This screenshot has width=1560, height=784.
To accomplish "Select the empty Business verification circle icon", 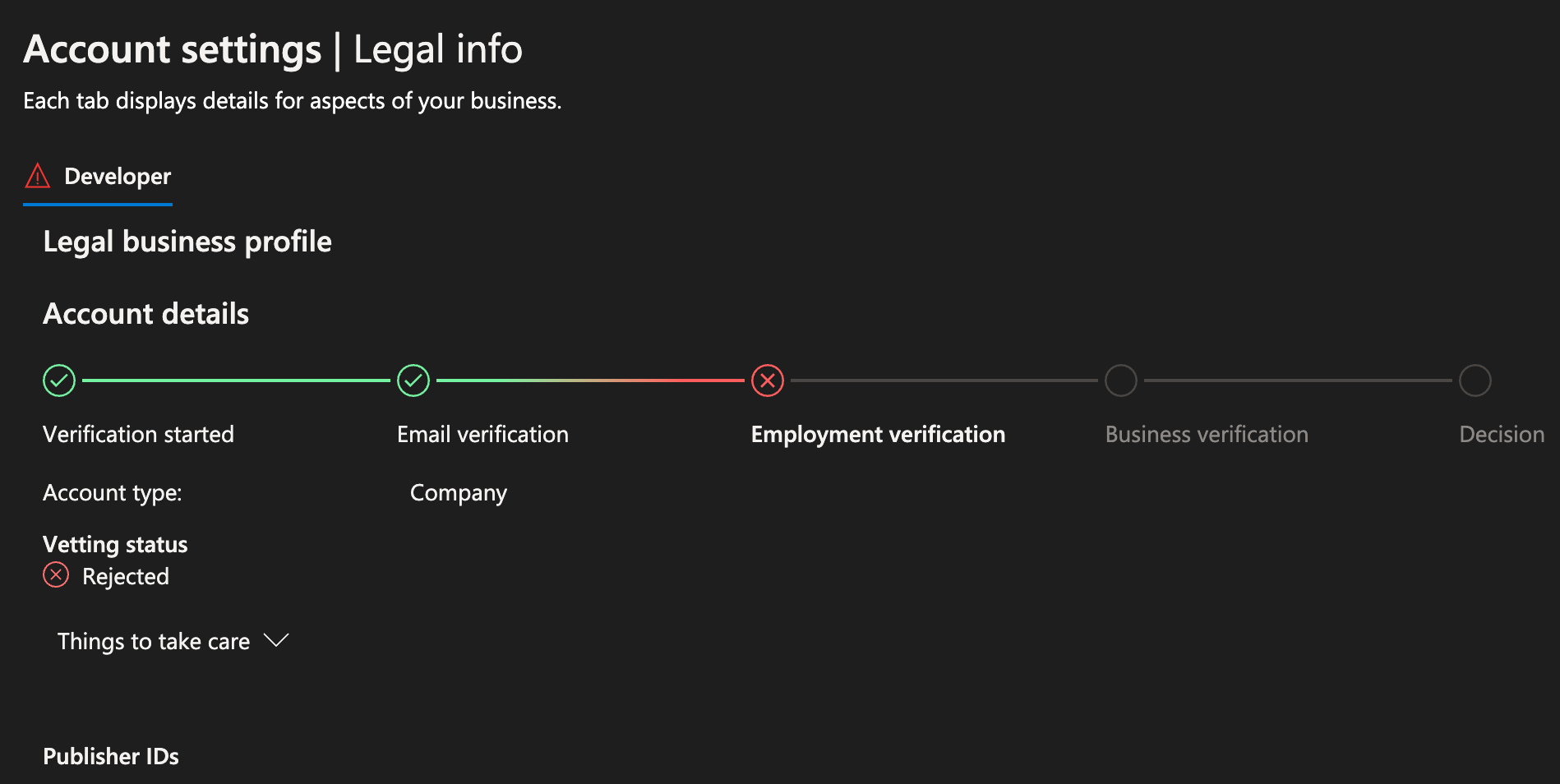I will point(1121,380).
